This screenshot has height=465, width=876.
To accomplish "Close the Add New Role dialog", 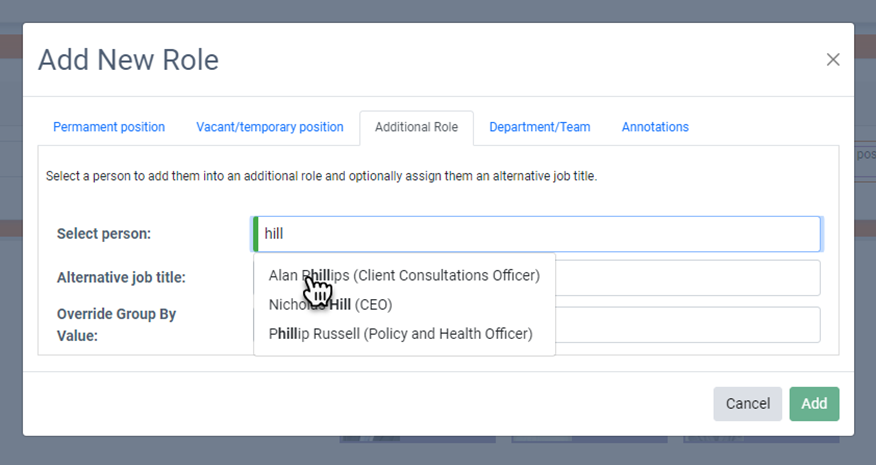I will click(832, 60).
